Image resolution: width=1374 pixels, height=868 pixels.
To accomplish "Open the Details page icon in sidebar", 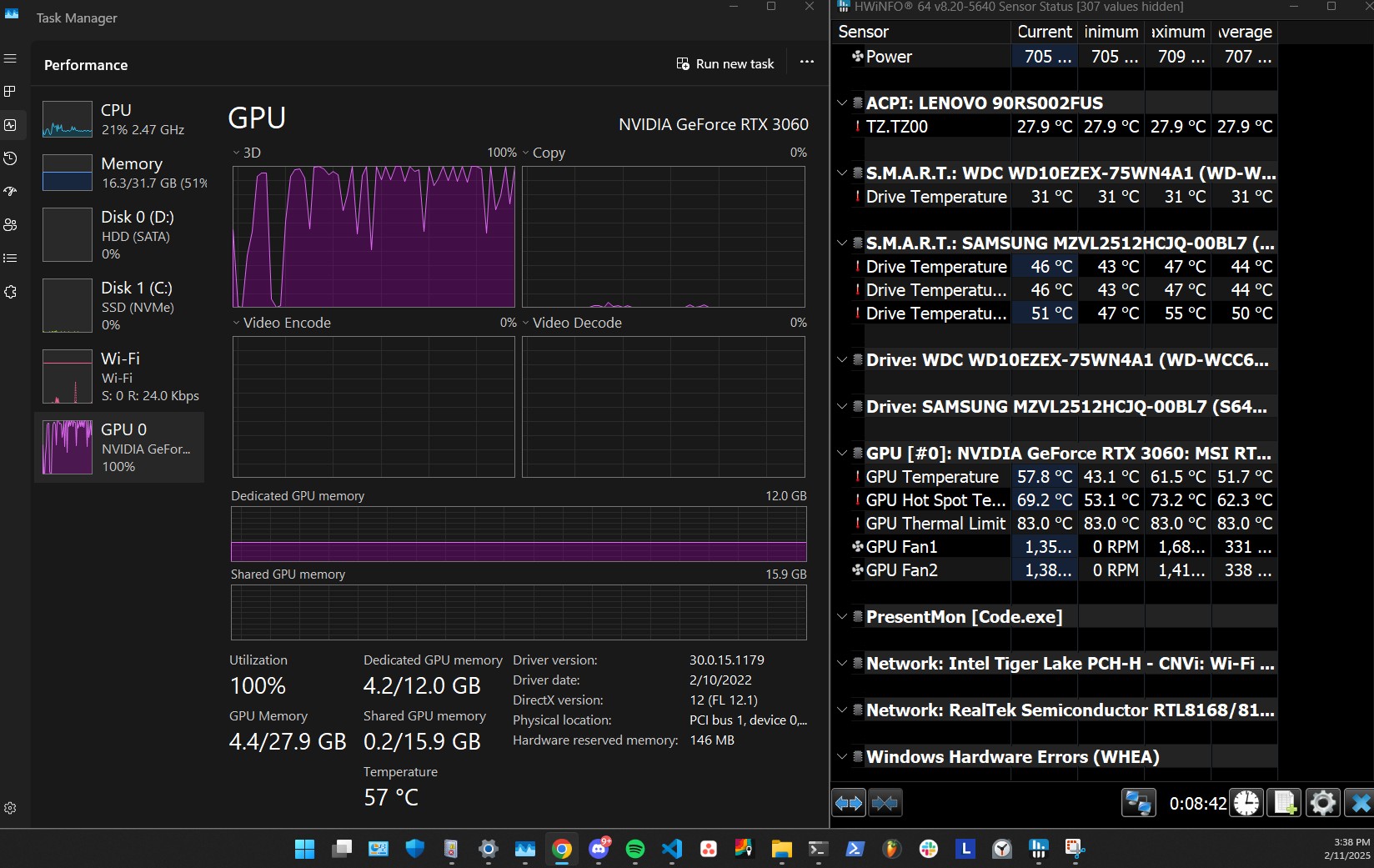I will pyautogui.click(x=10, y=258).
